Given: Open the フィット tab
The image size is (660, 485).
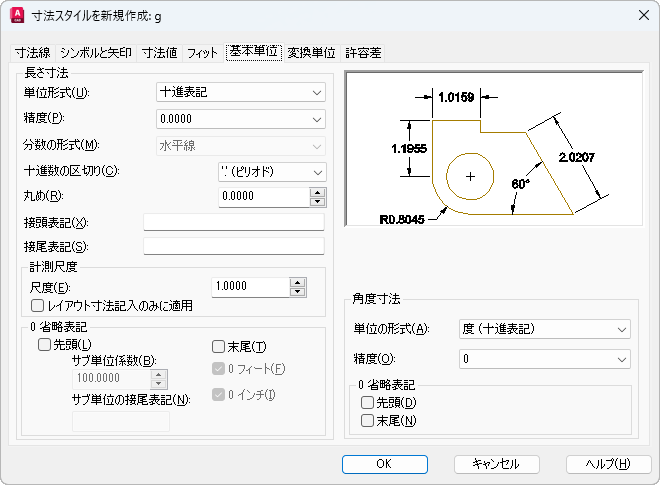Looking at the screenshot, I should (202, 53).
